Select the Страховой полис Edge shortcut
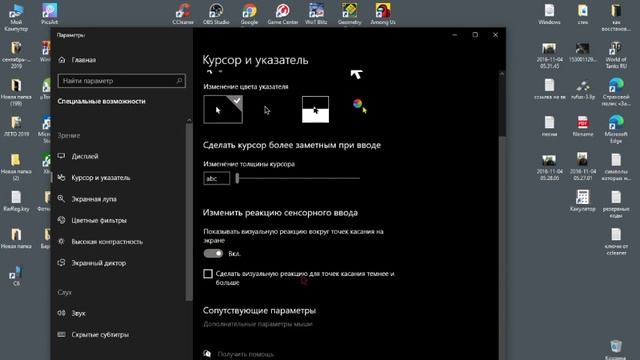Screen dimensions: 640x360 click(616, 92)
